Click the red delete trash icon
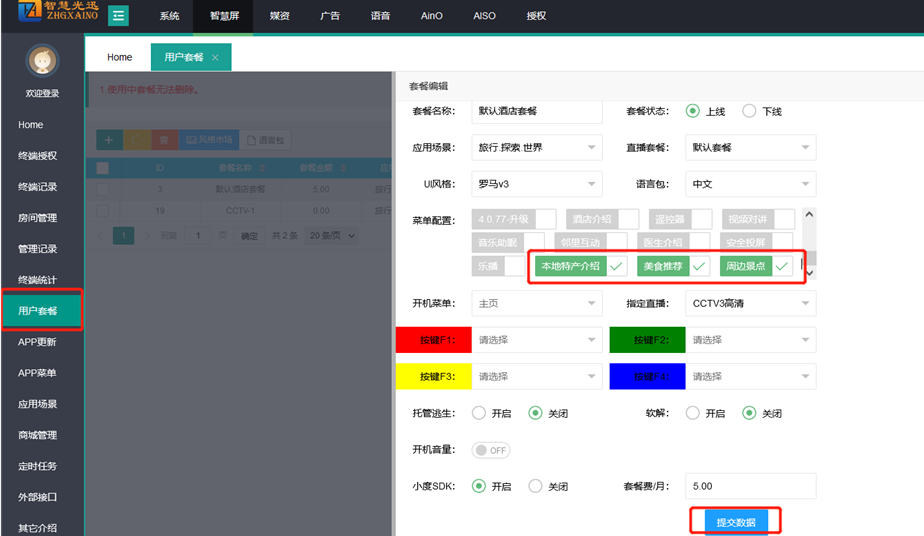This screenshot has width=924, height=536. point(163,140)
